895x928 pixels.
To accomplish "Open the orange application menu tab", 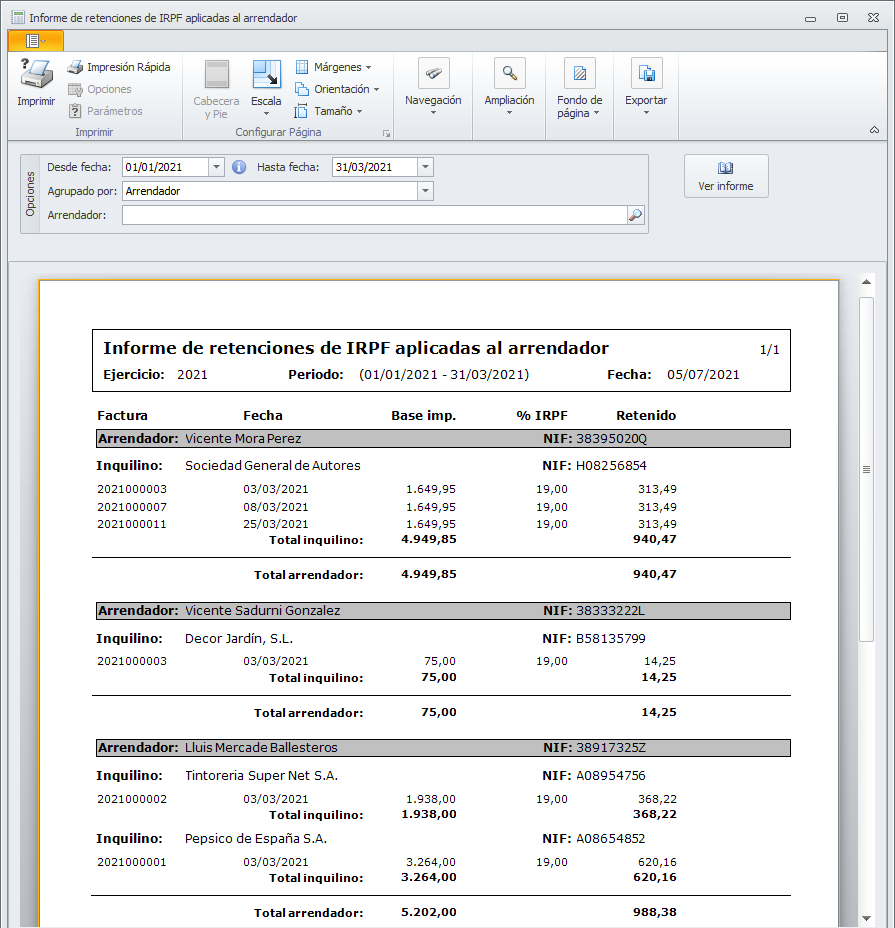I will point(35,41).
